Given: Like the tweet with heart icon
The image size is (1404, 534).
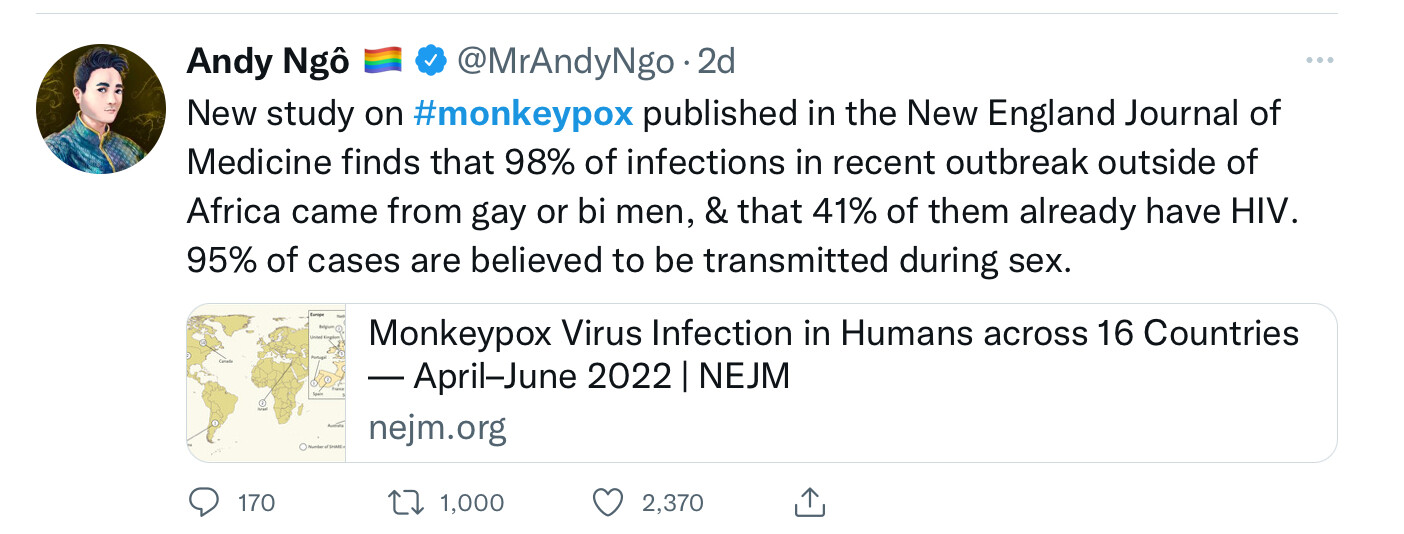Looking at the screenshot, I should pyautogui.click(x=608, y=502).
